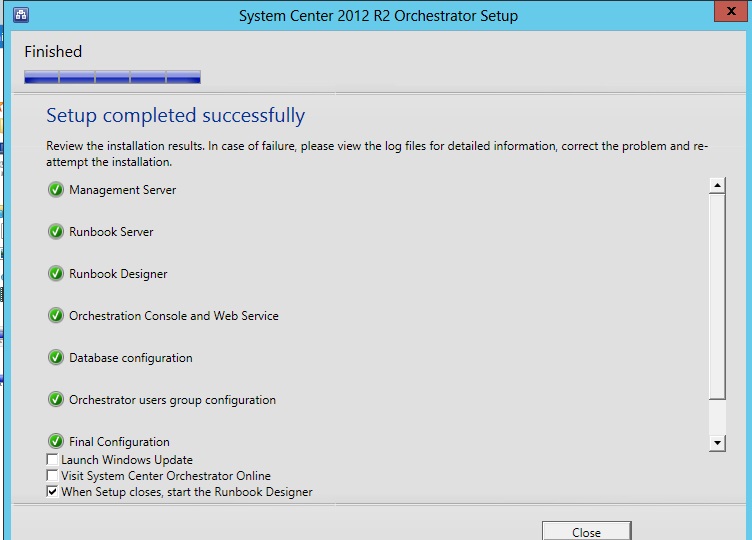Check Visit System Center Orchestrator Online
This screenshot has width=752, height=540.
coord(52,476)
